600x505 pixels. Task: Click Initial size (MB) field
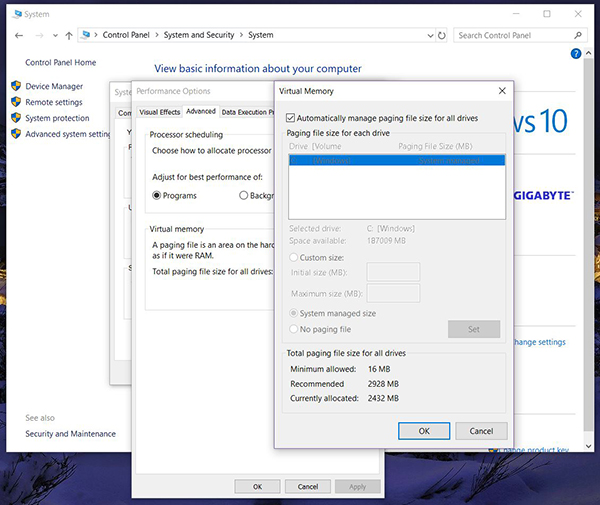click(393, 272)
